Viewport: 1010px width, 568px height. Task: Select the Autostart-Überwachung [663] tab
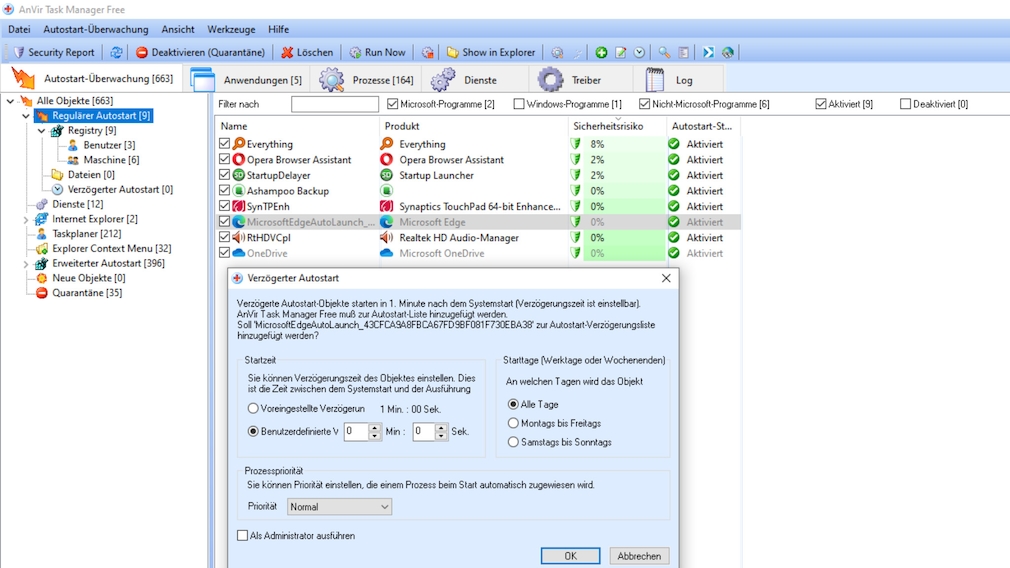(93, 79)
